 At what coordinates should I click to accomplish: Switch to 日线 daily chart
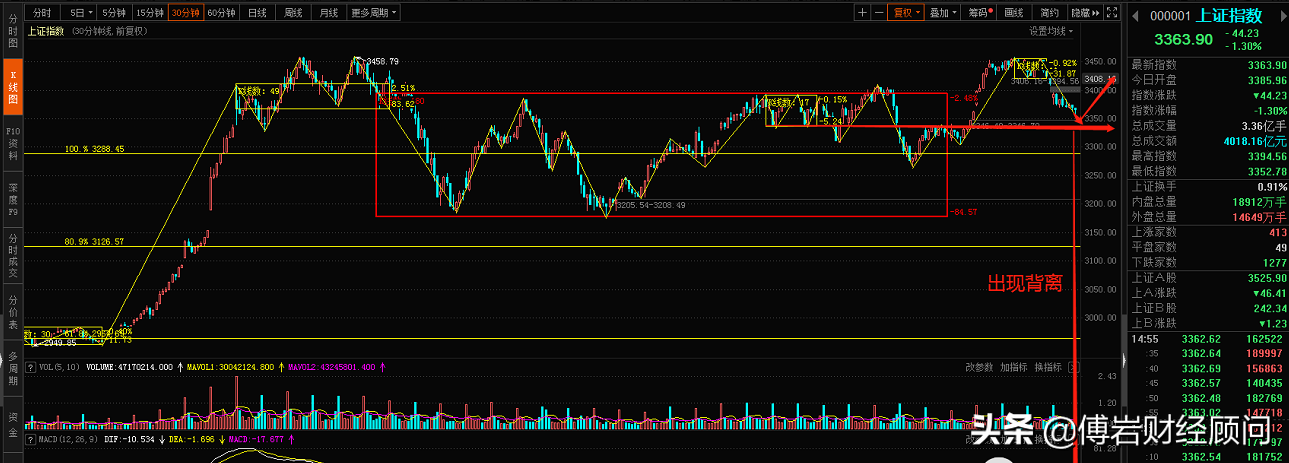pyautogui.click(x=257, y=13)
